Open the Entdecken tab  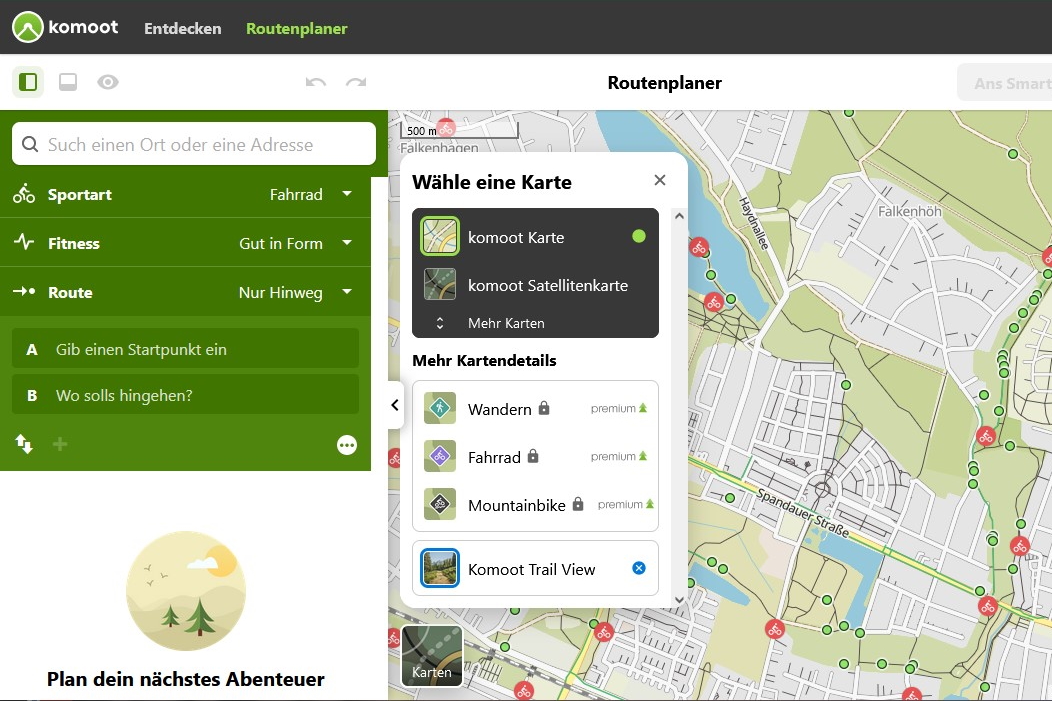pos(182,28)
